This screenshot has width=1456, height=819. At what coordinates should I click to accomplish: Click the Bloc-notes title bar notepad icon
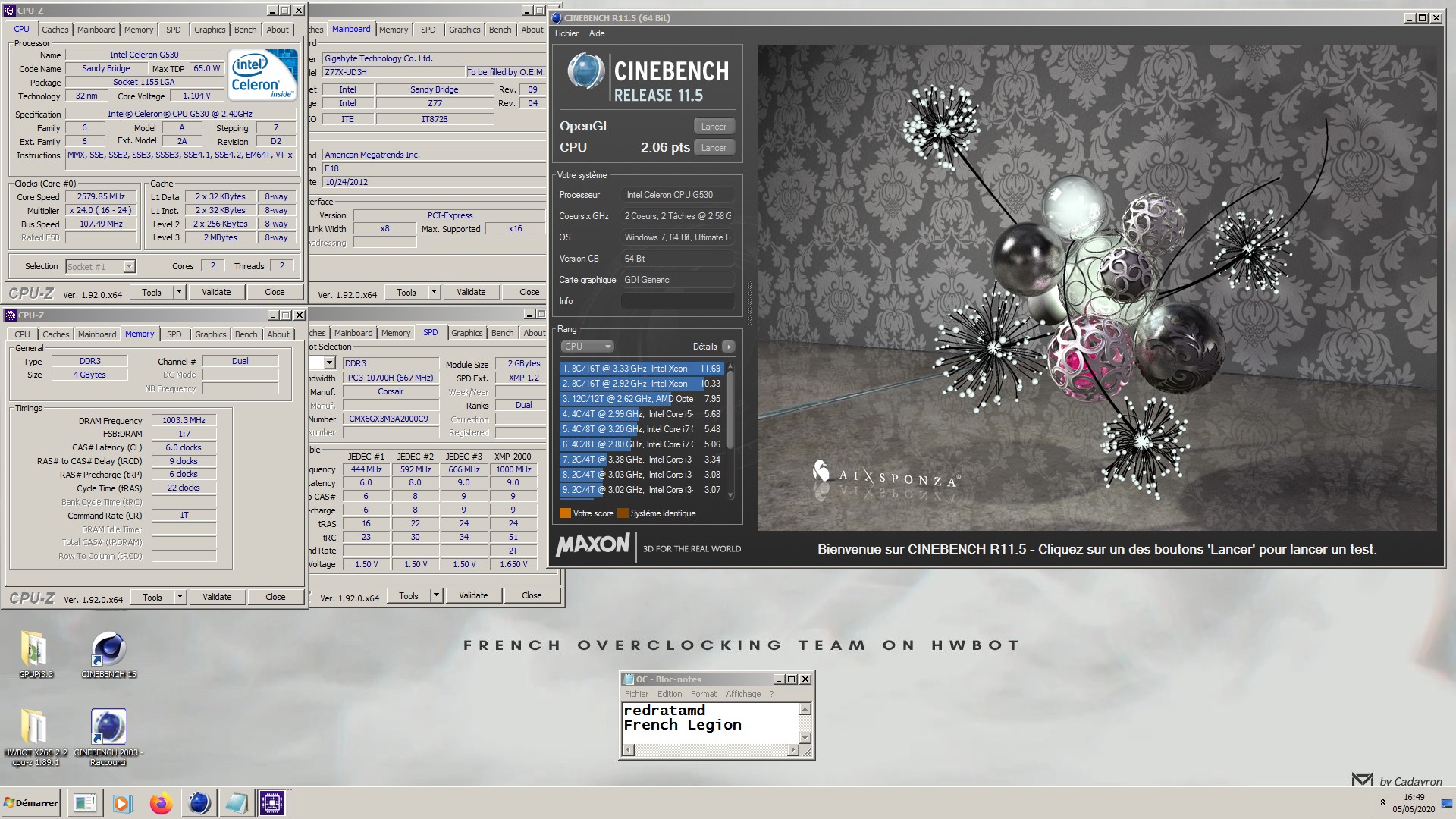628,679
